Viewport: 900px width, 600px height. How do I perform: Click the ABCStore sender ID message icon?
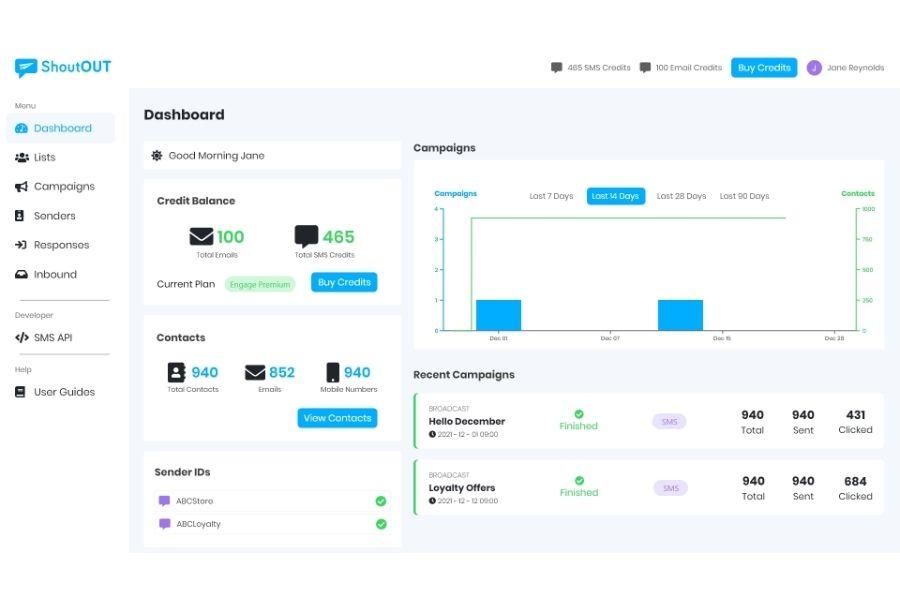point(164,501)
